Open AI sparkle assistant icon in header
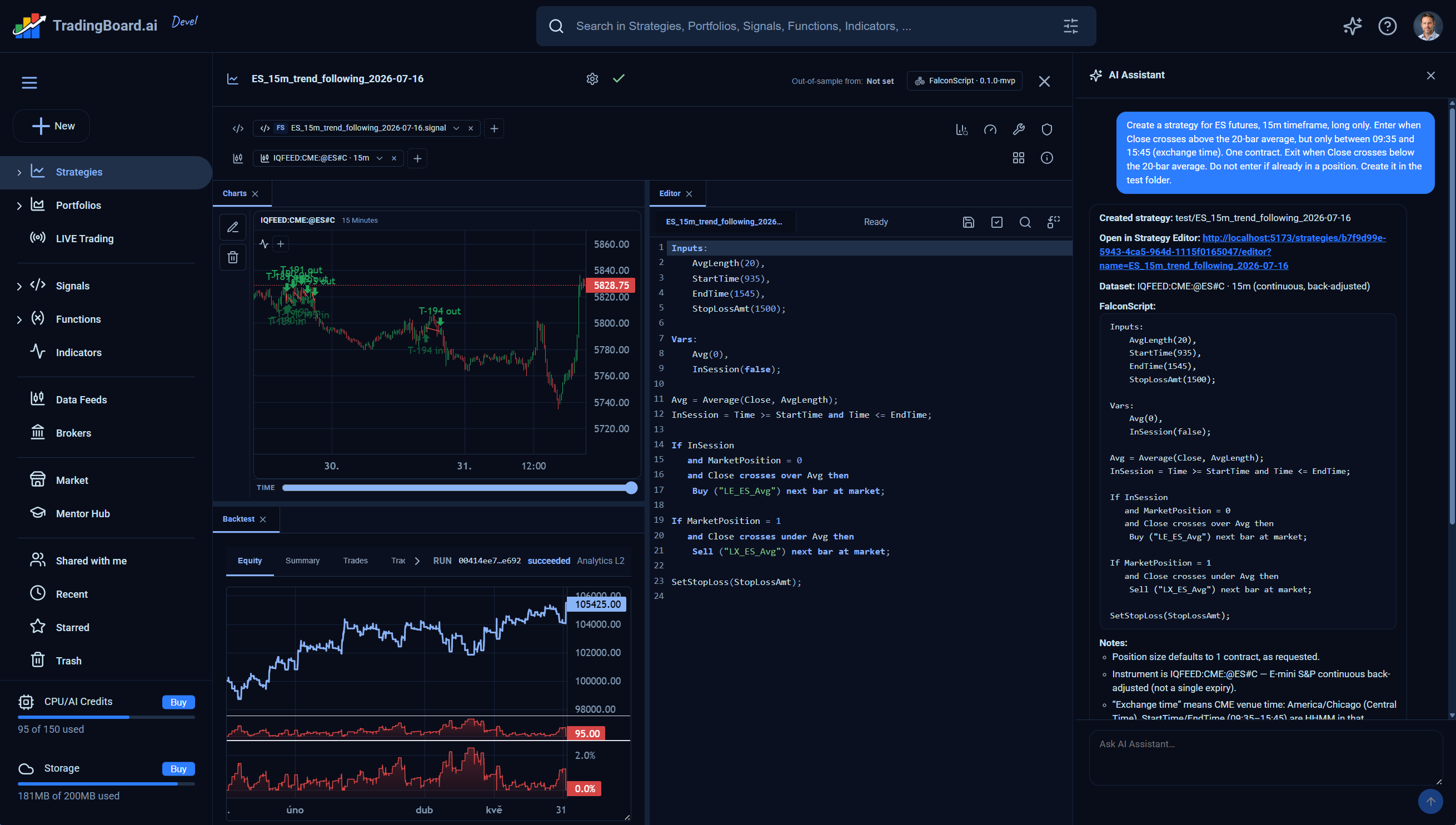The image size is (1456, 825). 1352,26
